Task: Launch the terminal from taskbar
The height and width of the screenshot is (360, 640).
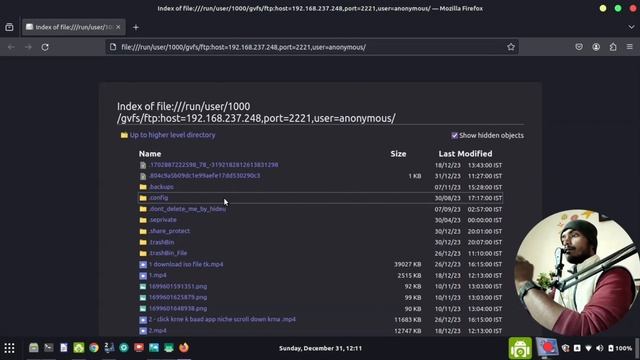Action: click(49, 348)
